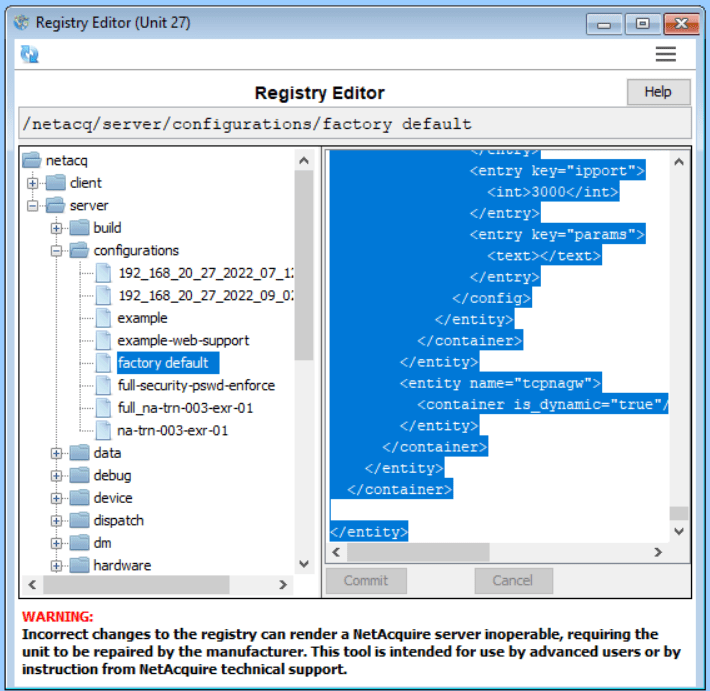Click the data folder icon
710x691 pixels.
pyautogui.click(x=79, y=452)
